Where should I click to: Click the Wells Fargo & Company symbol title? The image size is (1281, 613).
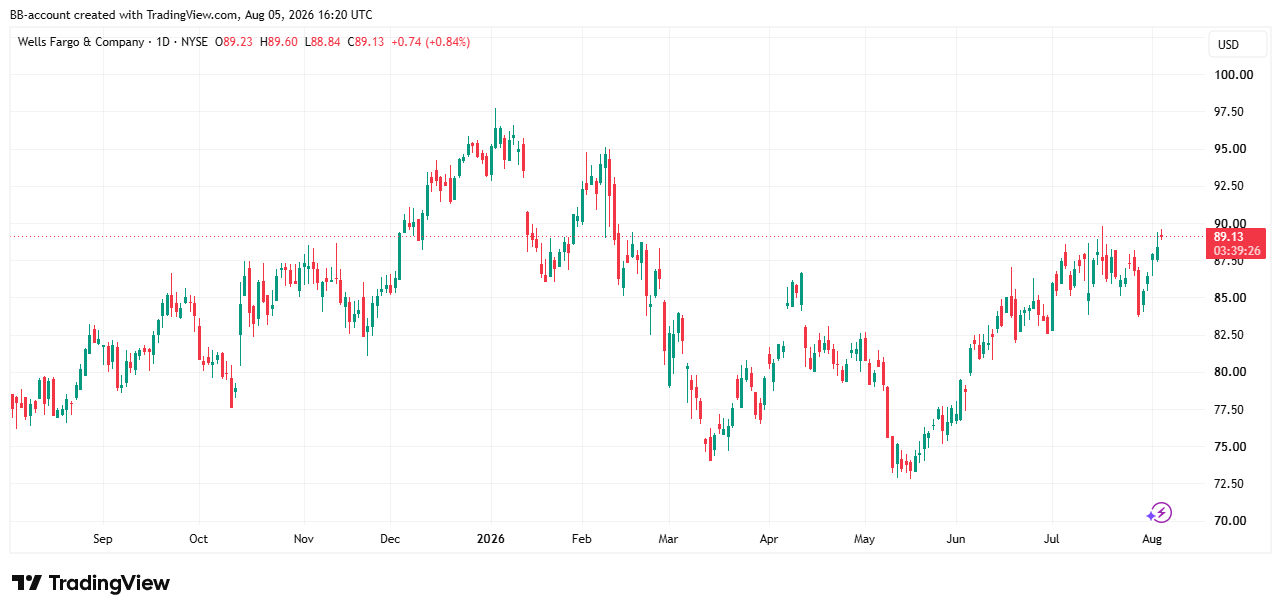[81, 42]
